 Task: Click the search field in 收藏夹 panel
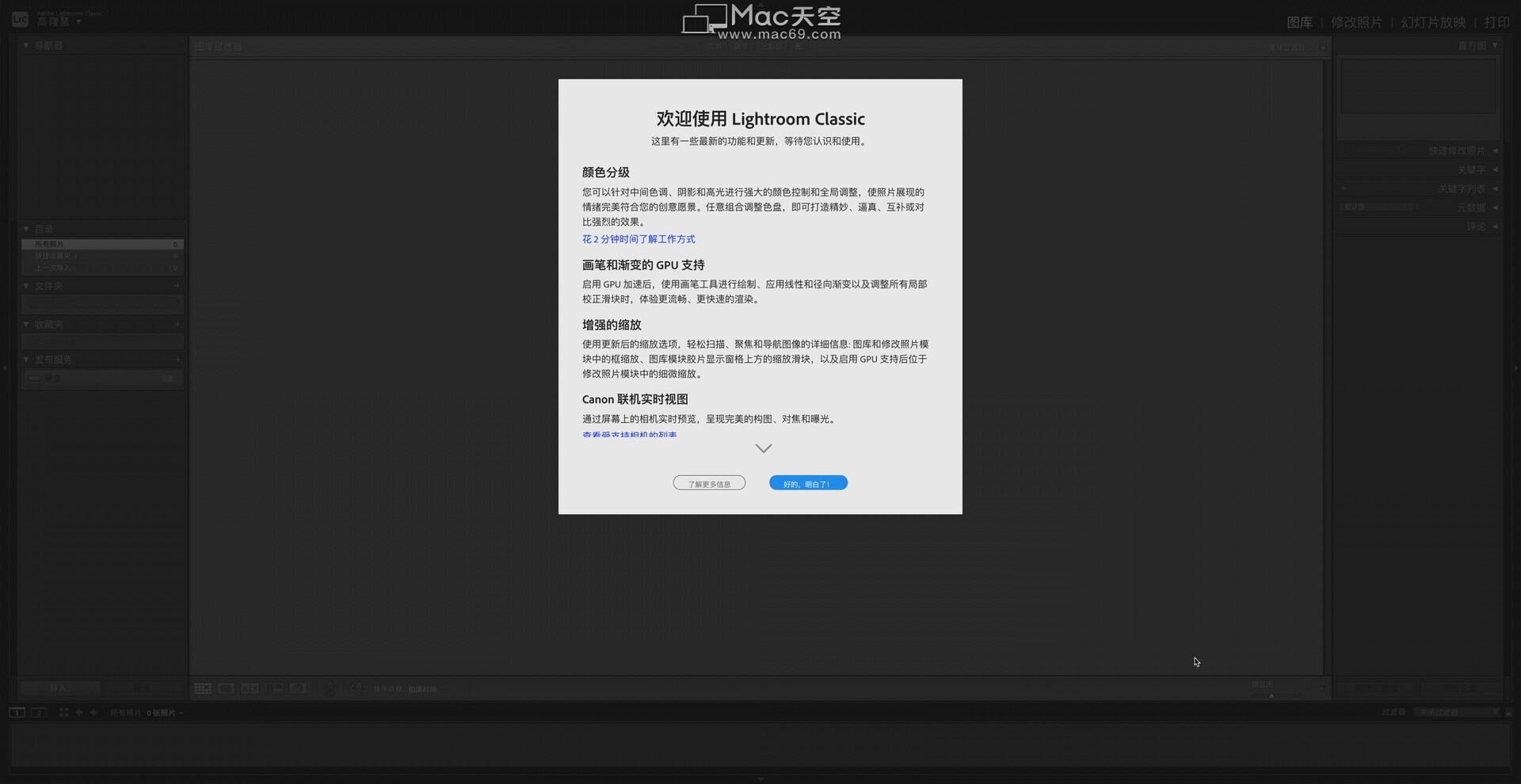coord(102,341)
